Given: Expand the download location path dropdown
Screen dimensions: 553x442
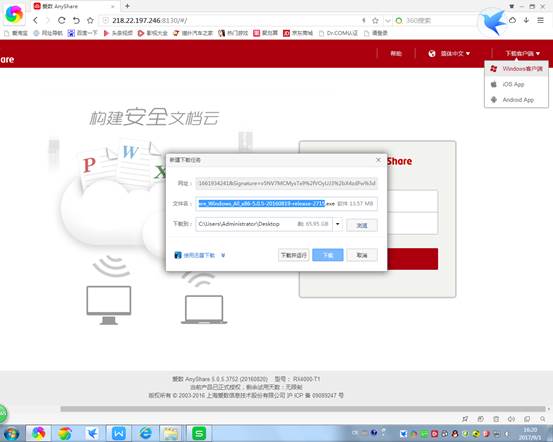Looking at the screenshot, I should [338, 224].
